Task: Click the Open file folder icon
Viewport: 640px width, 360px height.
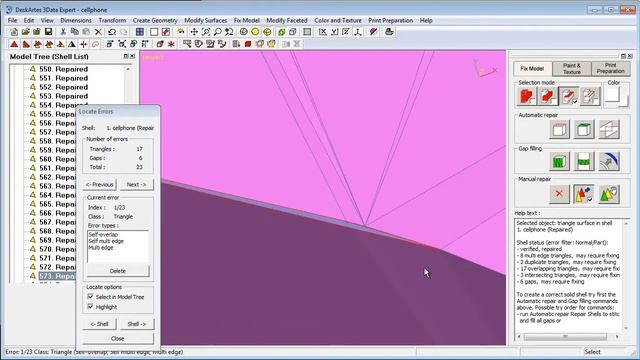Action: 26,32
